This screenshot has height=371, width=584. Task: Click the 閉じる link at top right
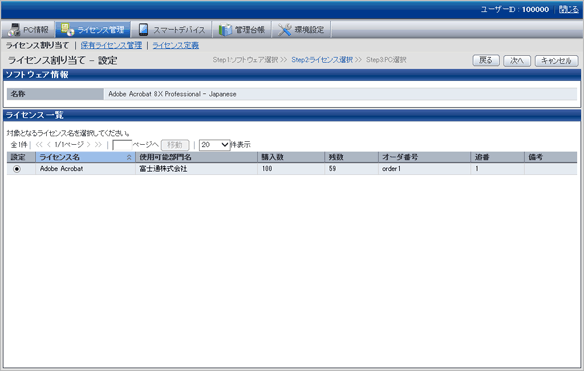point(569,9)
